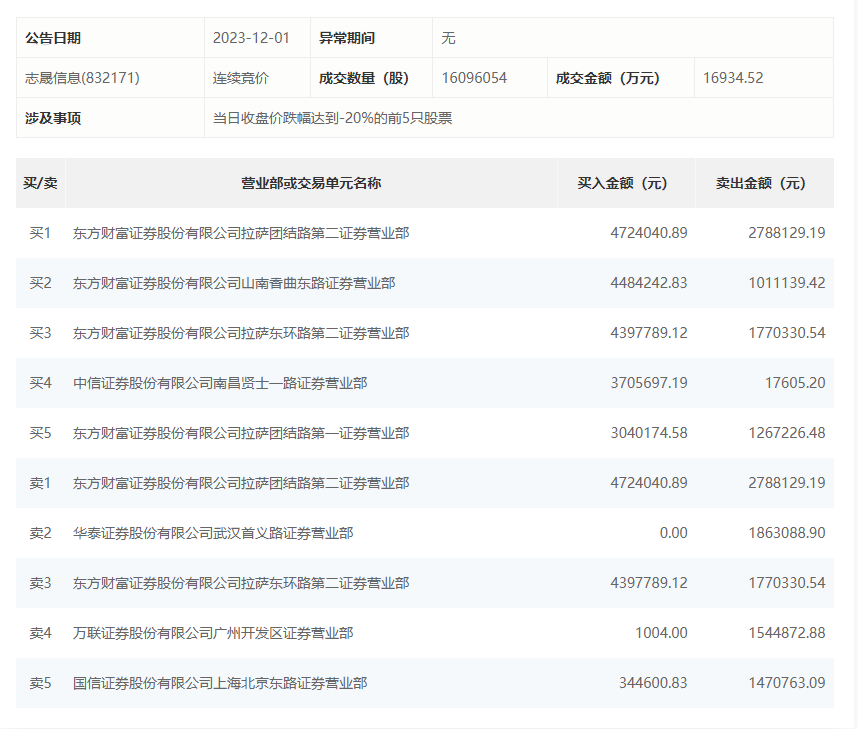Select the 买5 row label

pos(40,433)
